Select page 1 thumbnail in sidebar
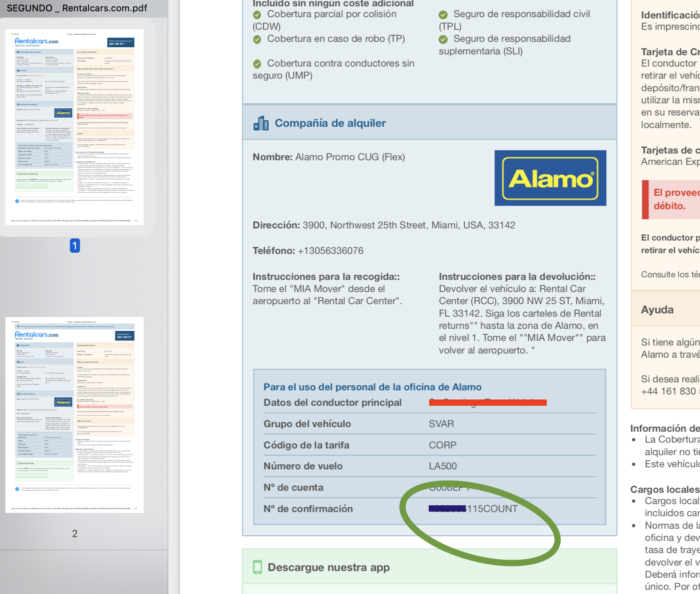 [75, 127]
